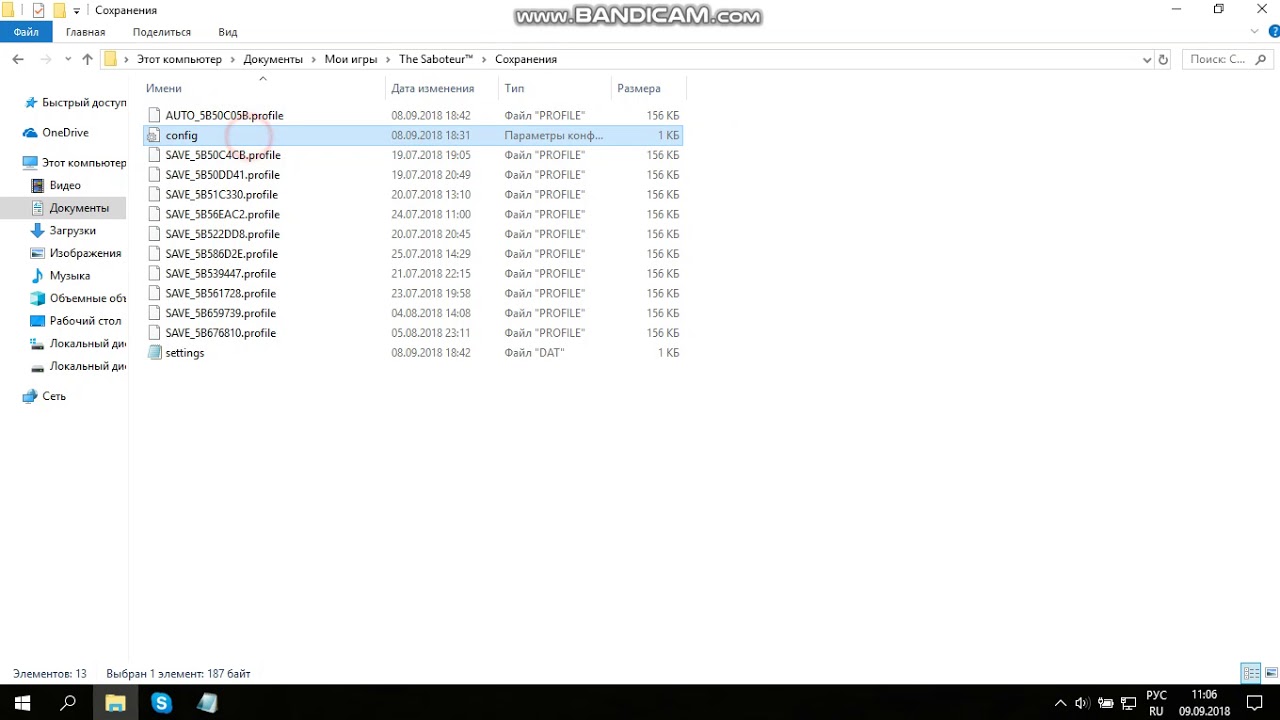
Task: Open the Файл menu tab
Action: click(x=26, y=32)
